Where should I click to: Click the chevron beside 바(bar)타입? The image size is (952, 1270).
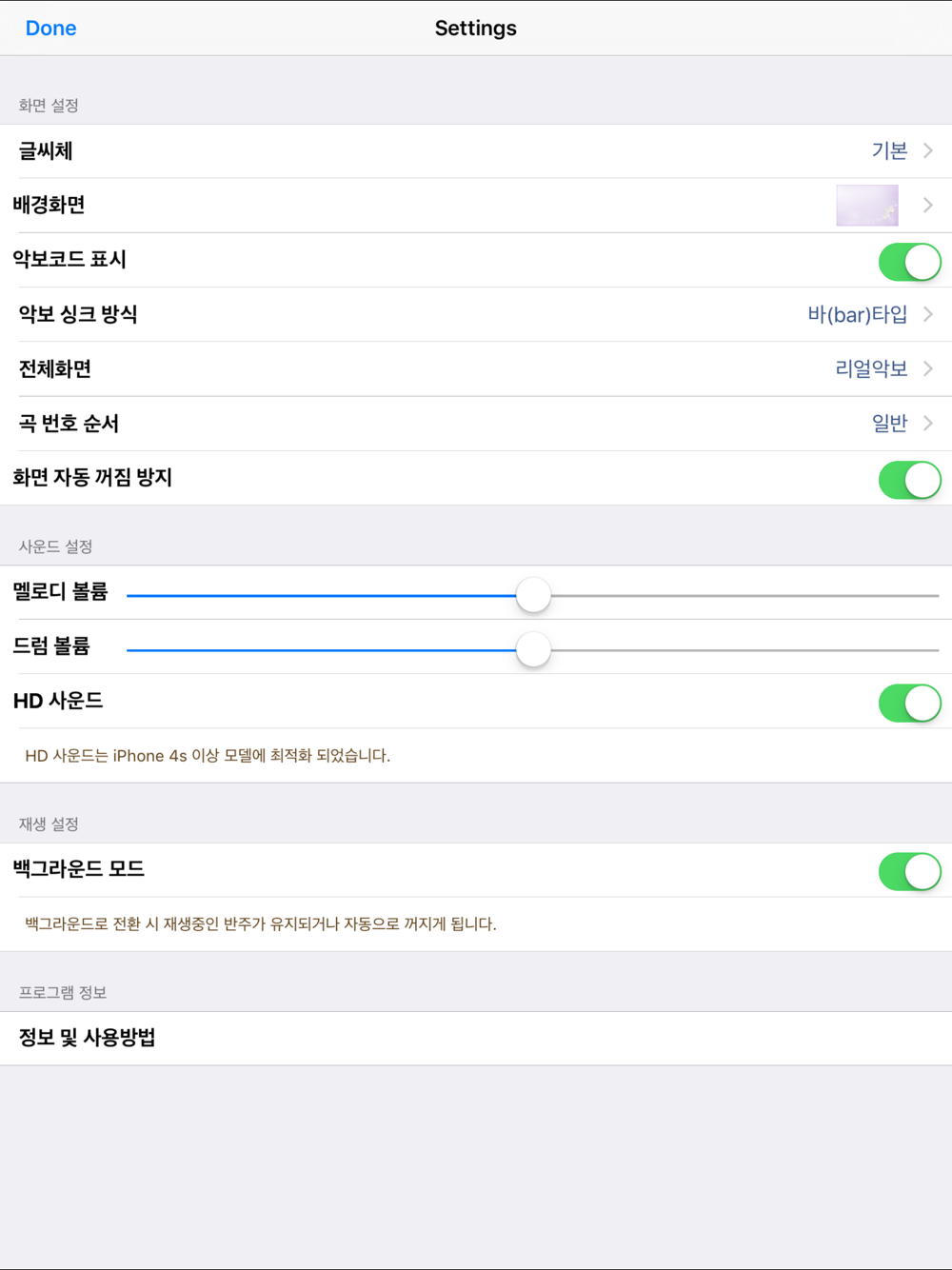coord(928,314)
